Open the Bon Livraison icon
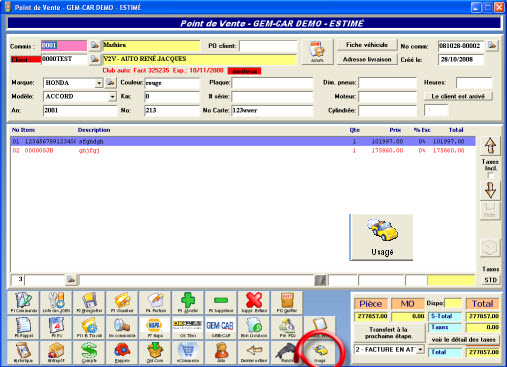507x367 pixels. click(x=254, y=327)
